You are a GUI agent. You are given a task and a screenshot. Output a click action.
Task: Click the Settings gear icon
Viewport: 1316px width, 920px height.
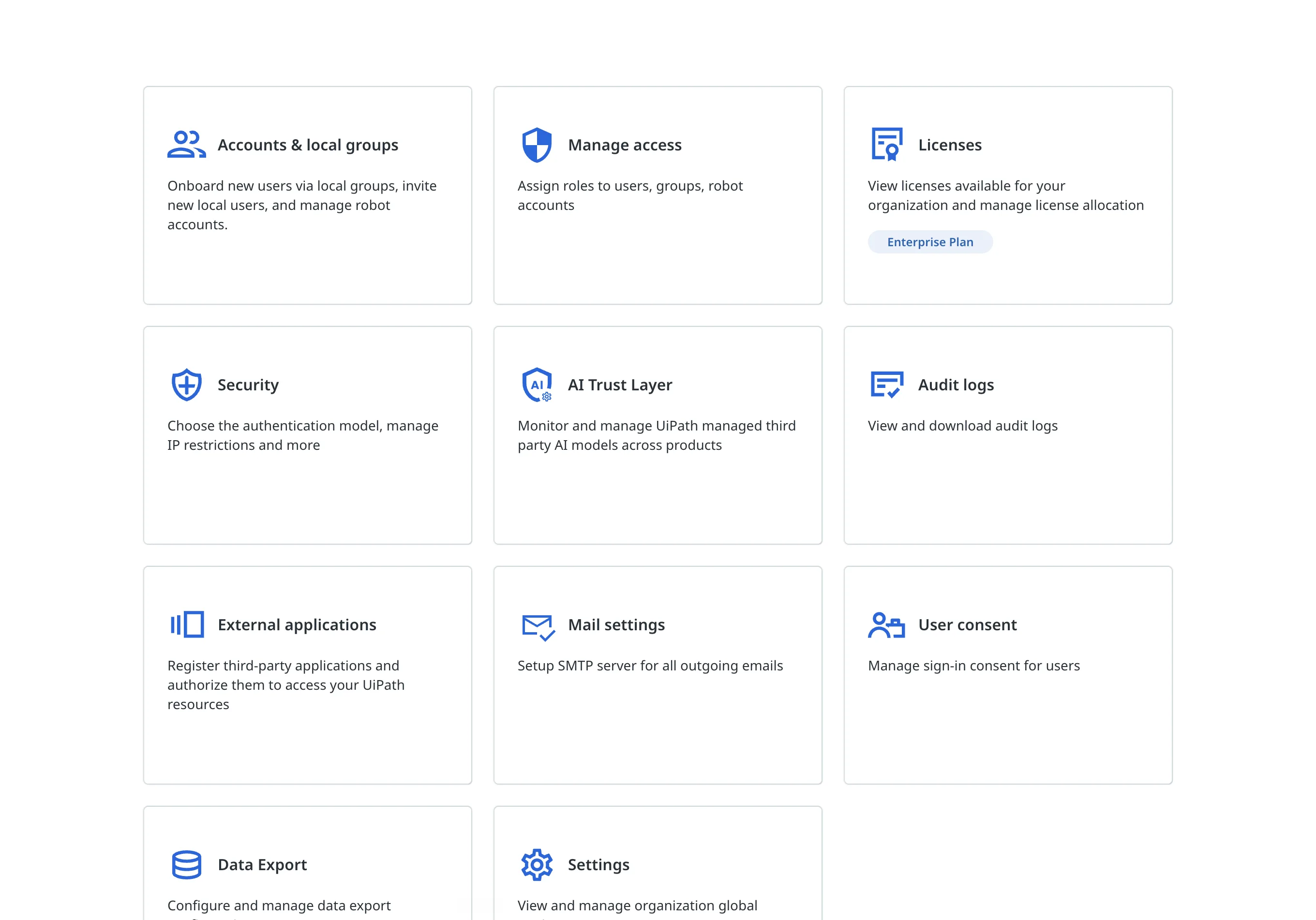(x=537, y=864)
